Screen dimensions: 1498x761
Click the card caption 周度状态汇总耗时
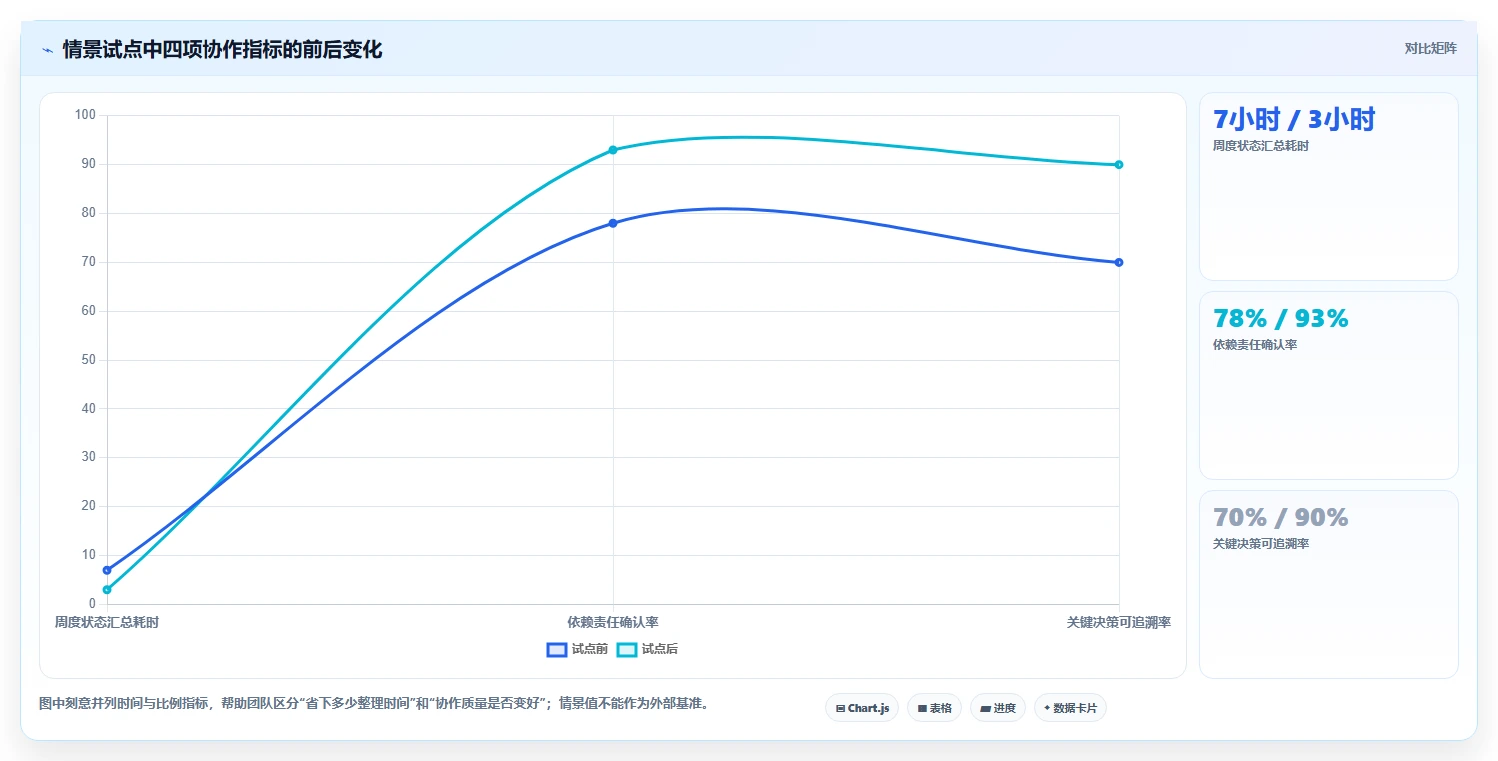tap(1261, 146)
